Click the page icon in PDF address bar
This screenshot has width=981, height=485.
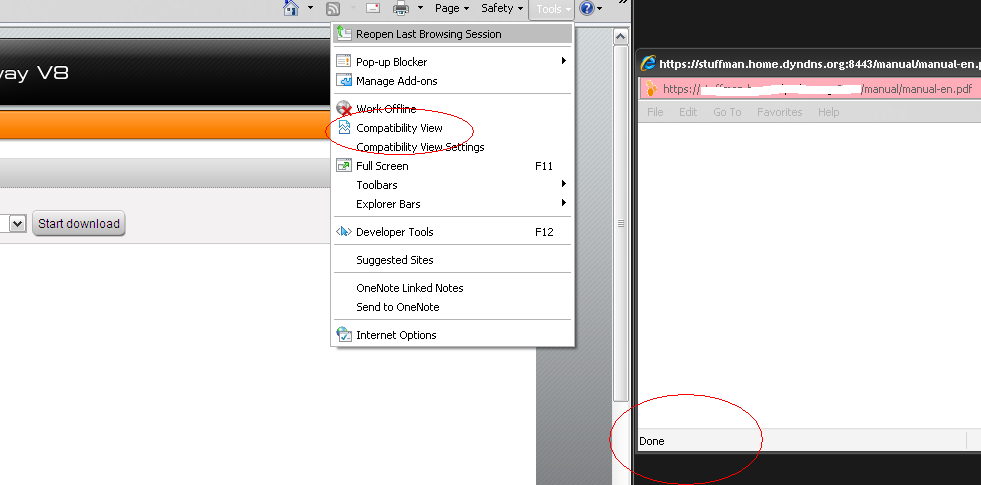point(651,88)
